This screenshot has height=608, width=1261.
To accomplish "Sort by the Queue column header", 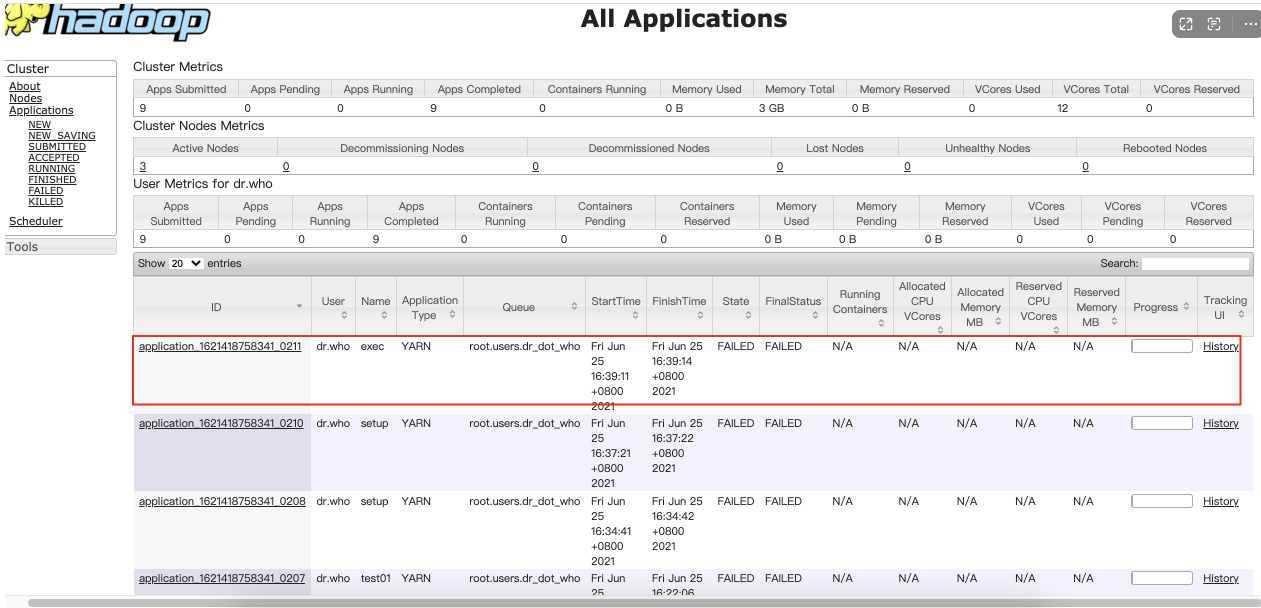I will [x=518, y=307].
